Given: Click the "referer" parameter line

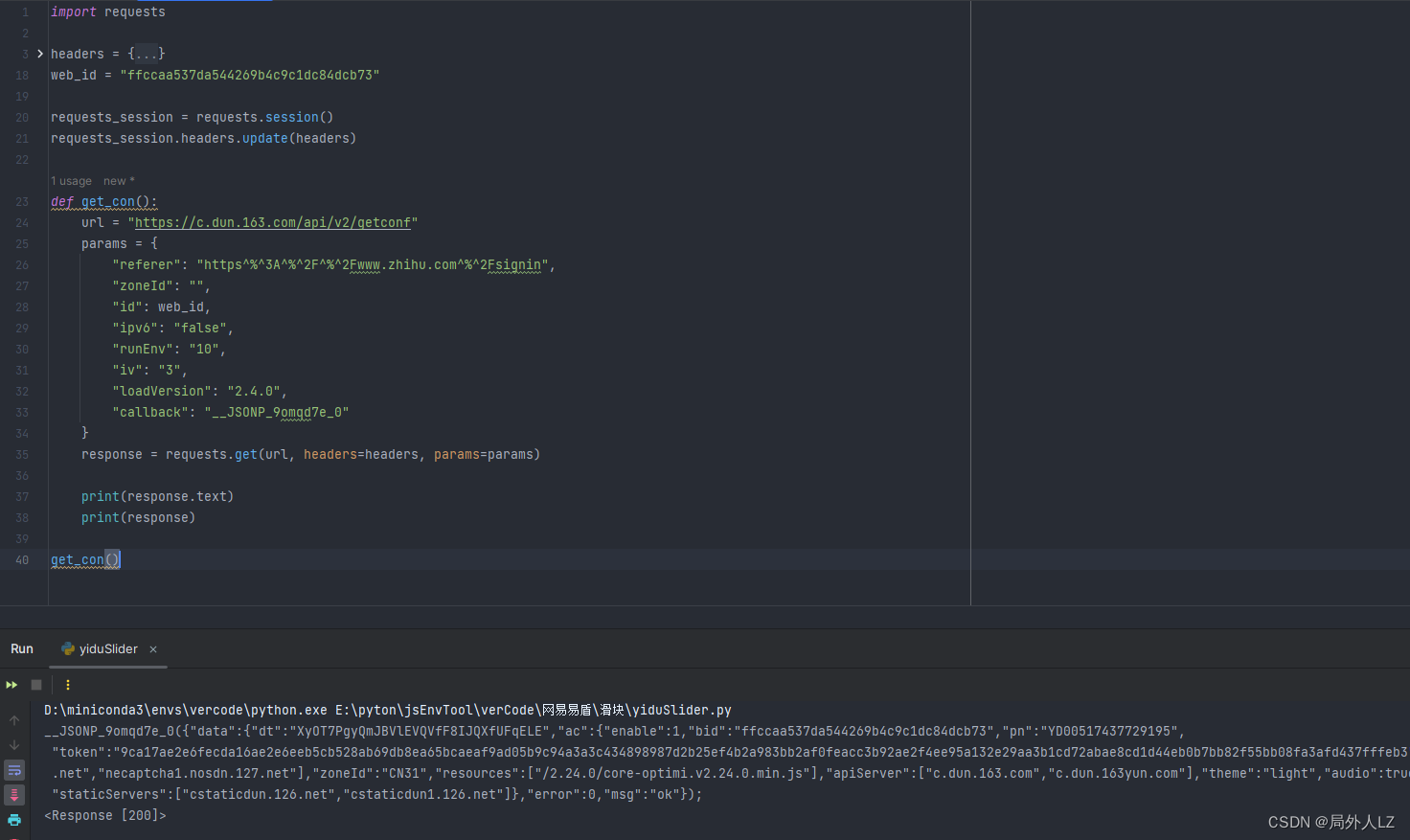Looking at the screenshot, I should coord(334,265).
